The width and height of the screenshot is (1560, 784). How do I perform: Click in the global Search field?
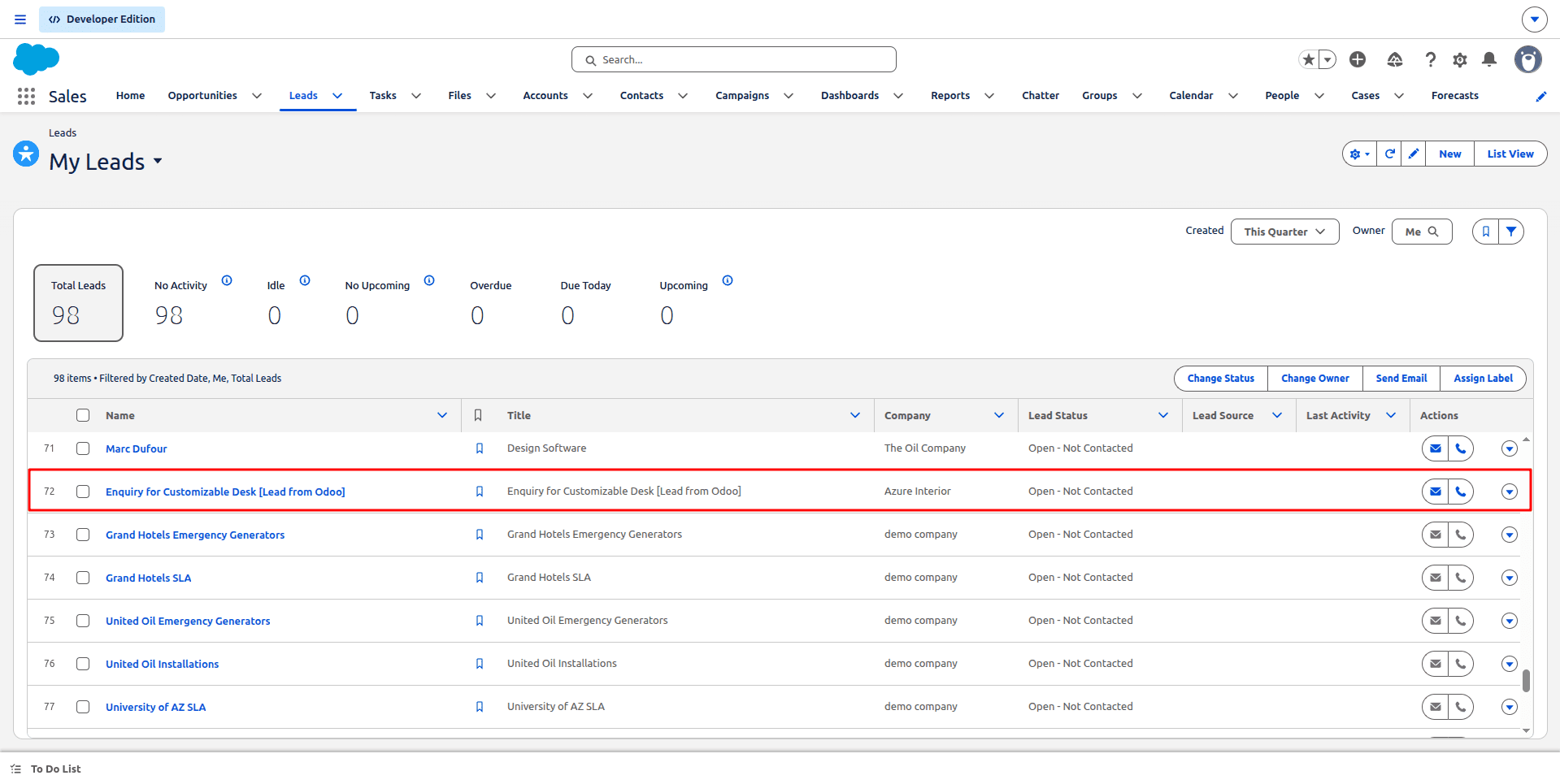pos(734,59)
